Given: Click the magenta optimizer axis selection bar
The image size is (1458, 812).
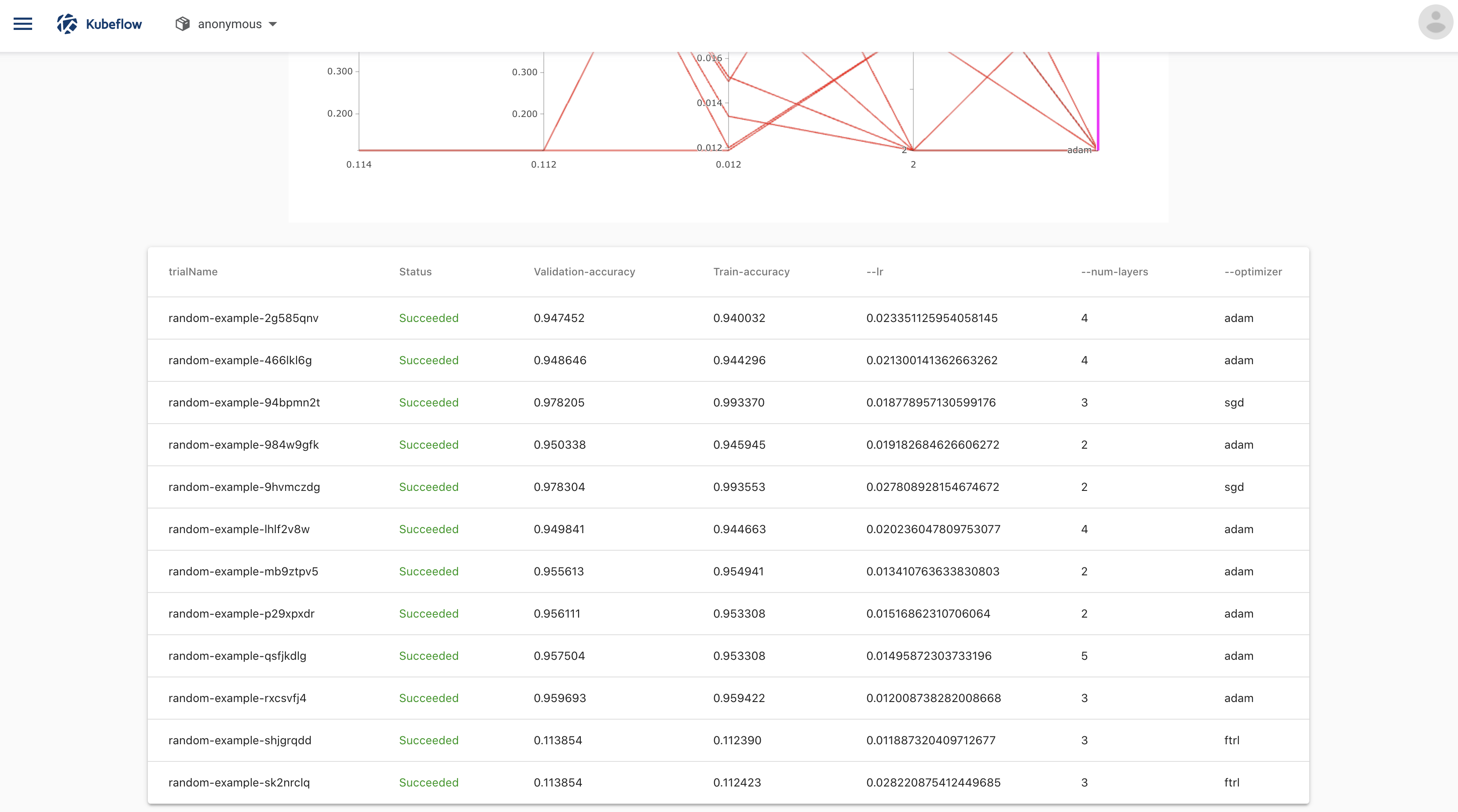Looking at the screenshot, I should click(1098, 101).
